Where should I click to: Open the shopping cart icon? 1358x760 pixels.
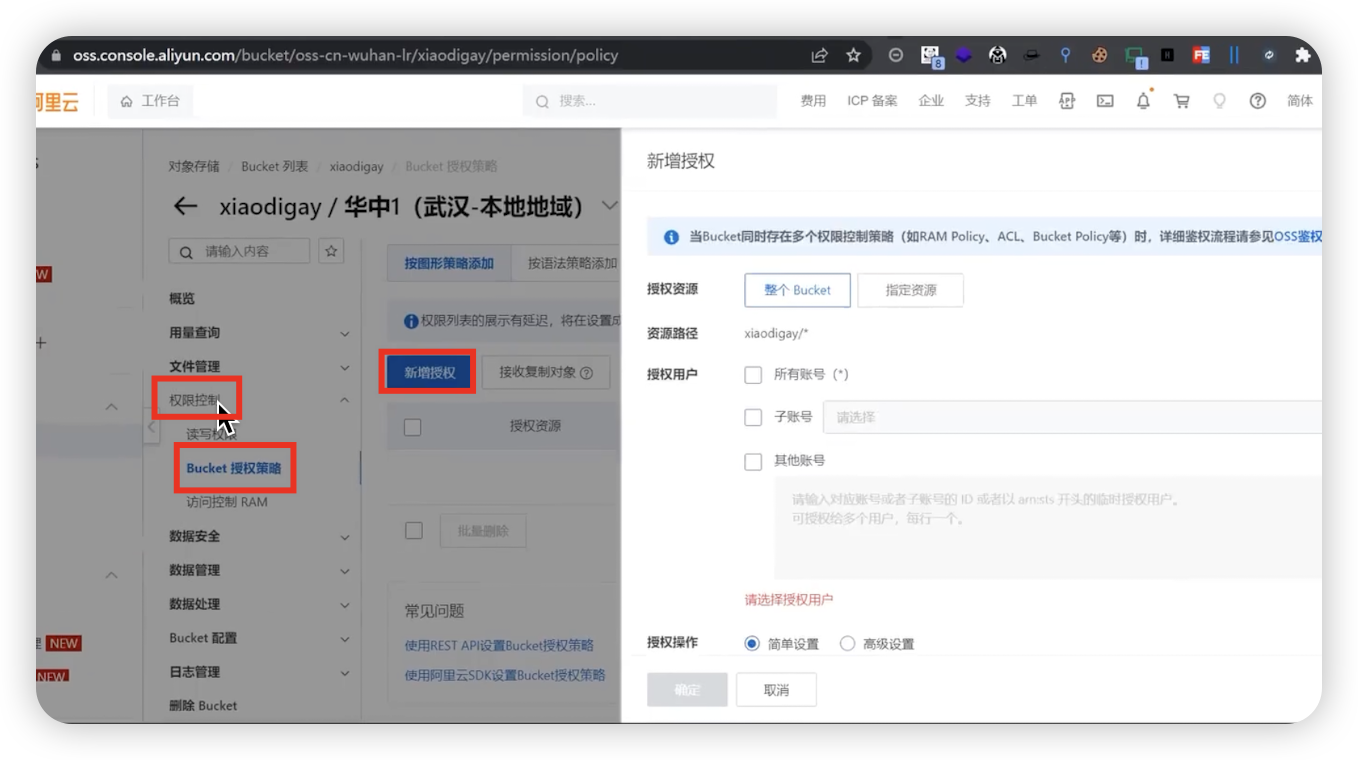click(1182, 101)
